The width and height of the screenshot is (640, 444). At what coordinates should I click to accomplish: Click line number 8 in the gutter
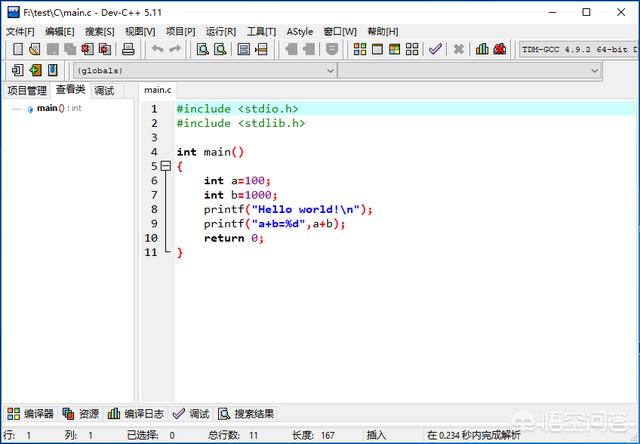point(154,209)
